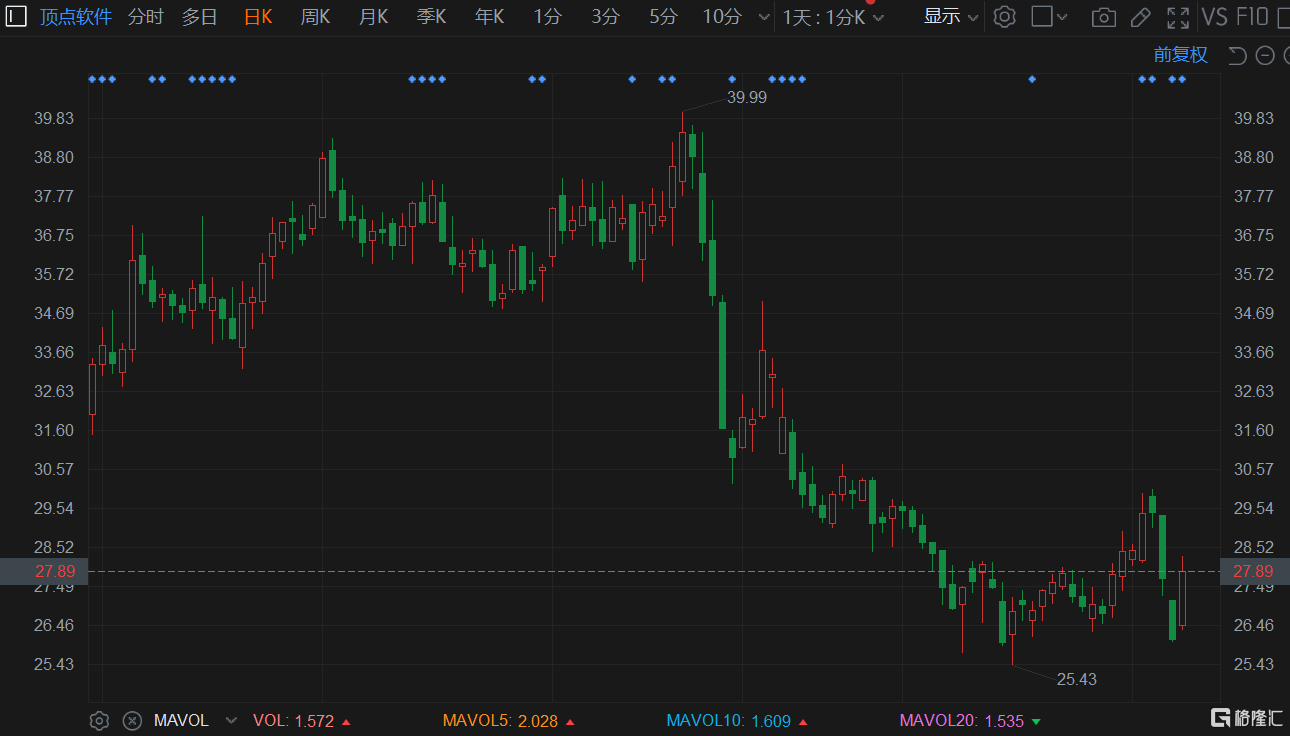
Task: Select the pencil drawing tool
Action: pos(1140,17)
